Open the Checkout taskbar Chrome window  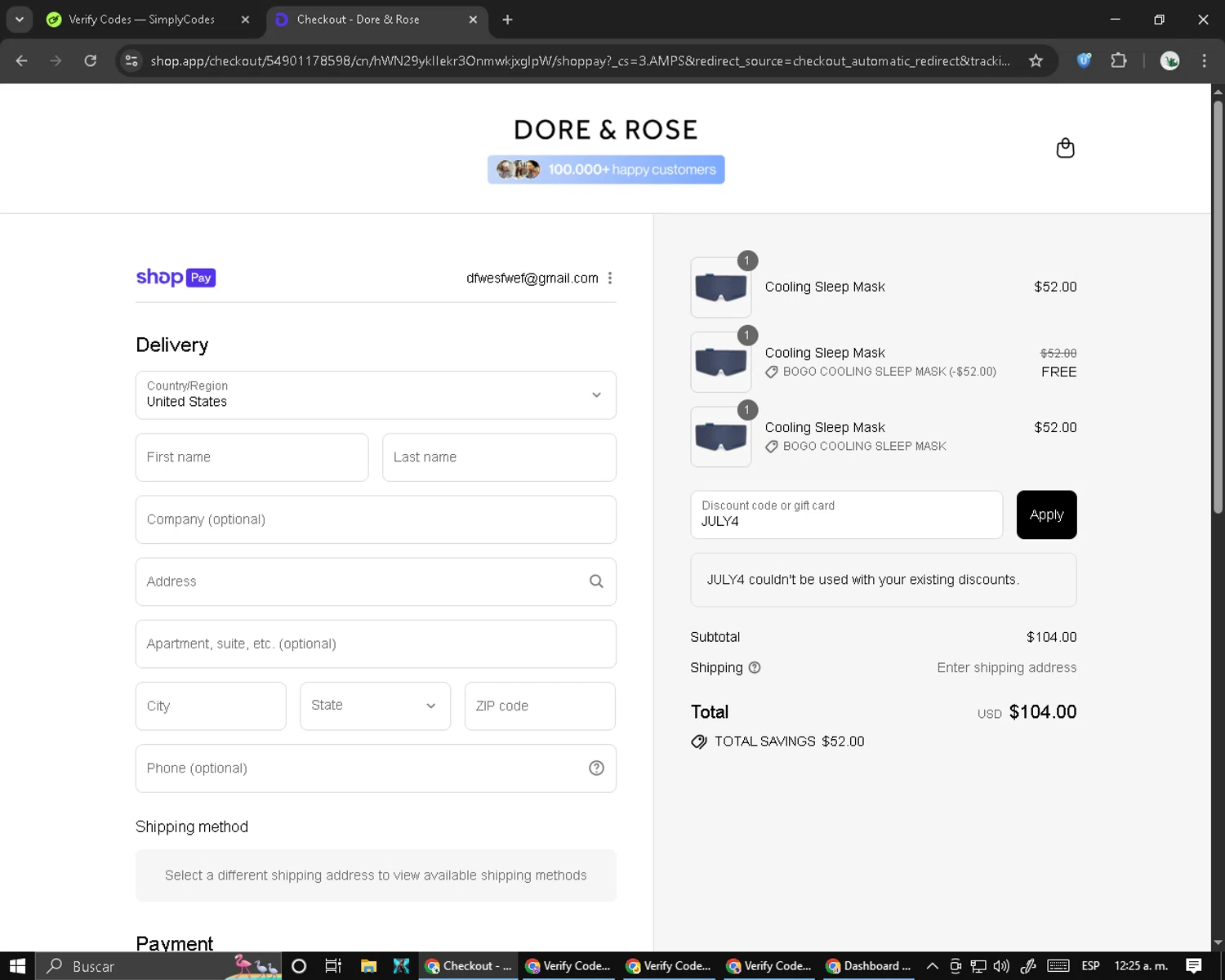tap(469, 966)
